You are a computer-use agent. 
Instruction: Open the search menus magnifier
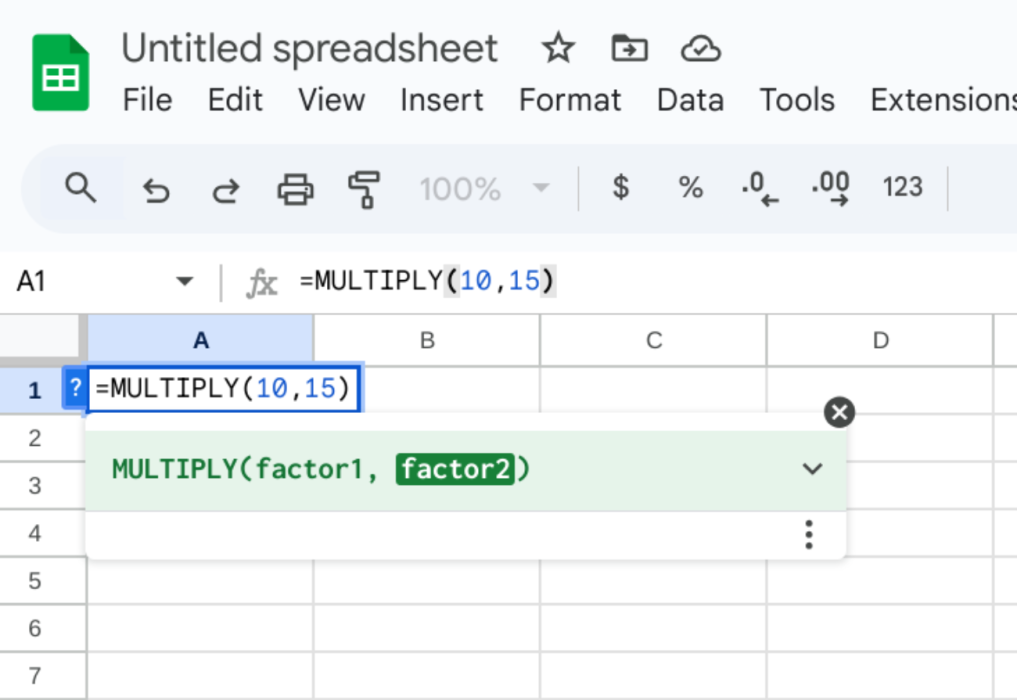tap(80, 187)
